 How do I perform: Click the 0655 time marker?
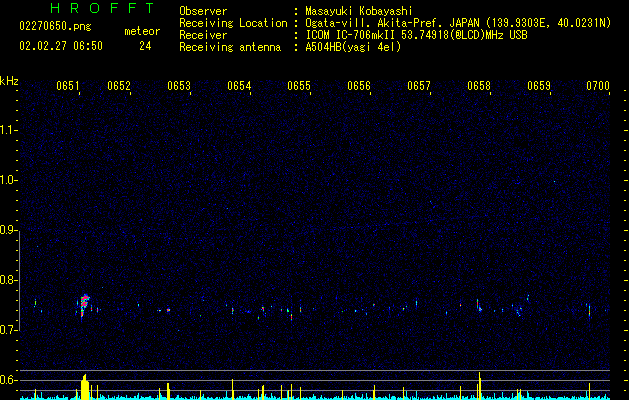pos(299,86)
